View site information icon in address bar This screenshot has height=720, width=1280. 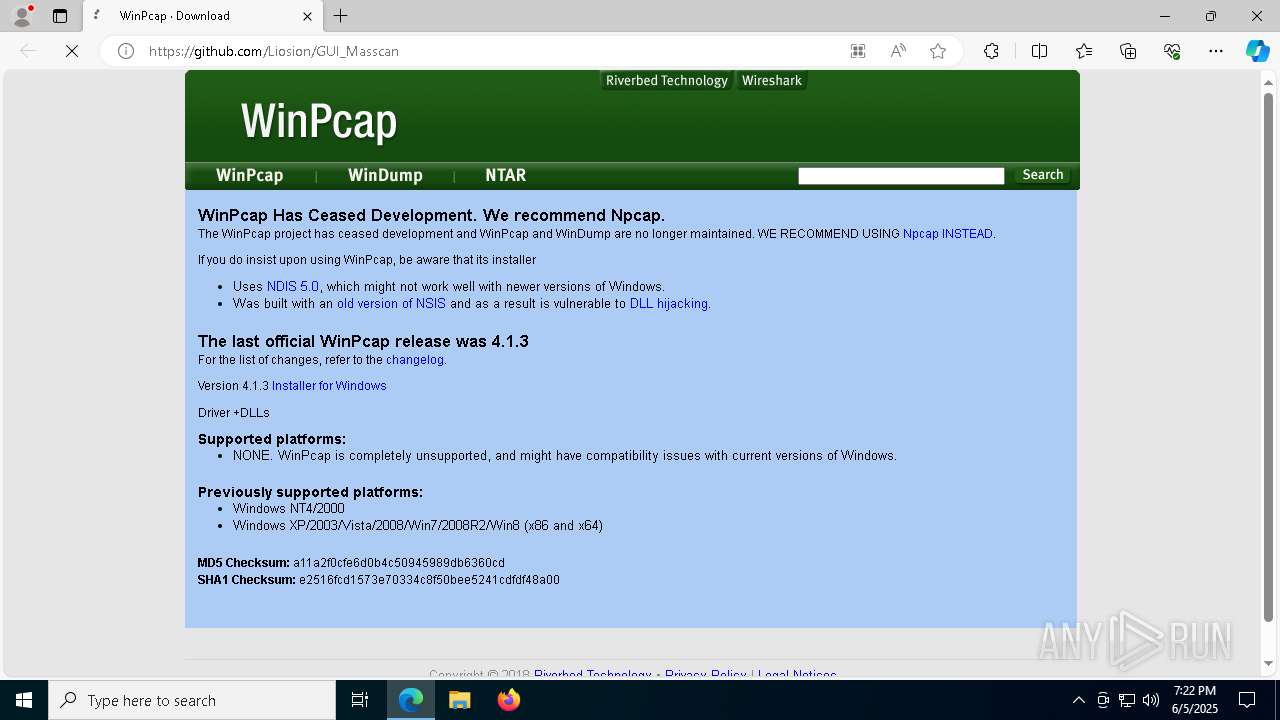click(126, 51)
